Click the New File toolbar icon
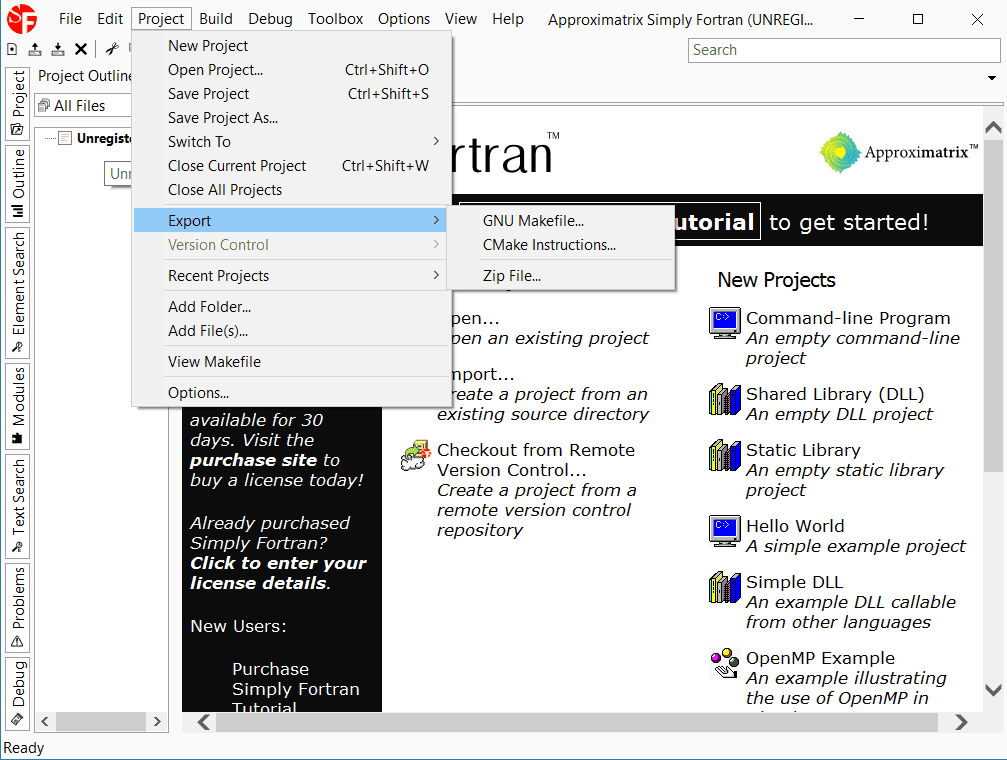 point(12,49)
